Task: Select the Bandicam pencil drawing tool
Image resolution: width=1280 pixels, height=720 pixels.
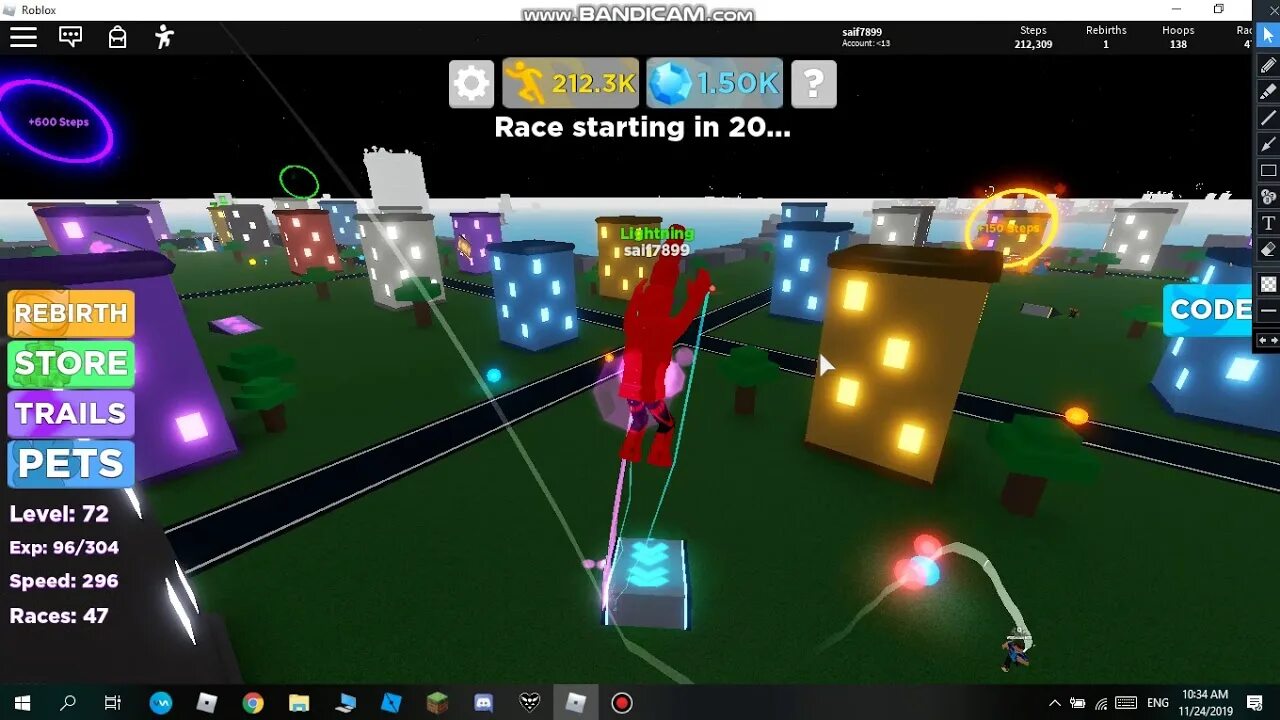Action: (1268, 65)
